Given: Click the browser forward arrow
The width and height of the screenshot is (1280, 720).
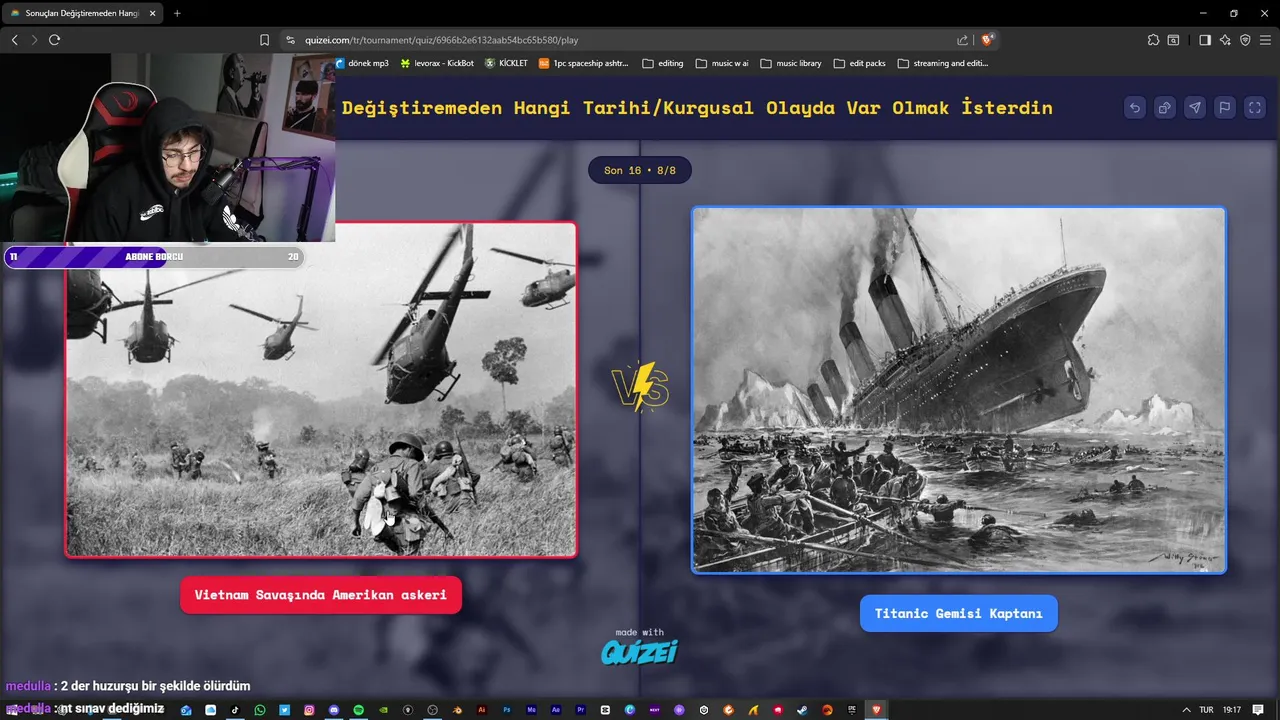Looking at the screenshot, I should click(x=34, y=40).
